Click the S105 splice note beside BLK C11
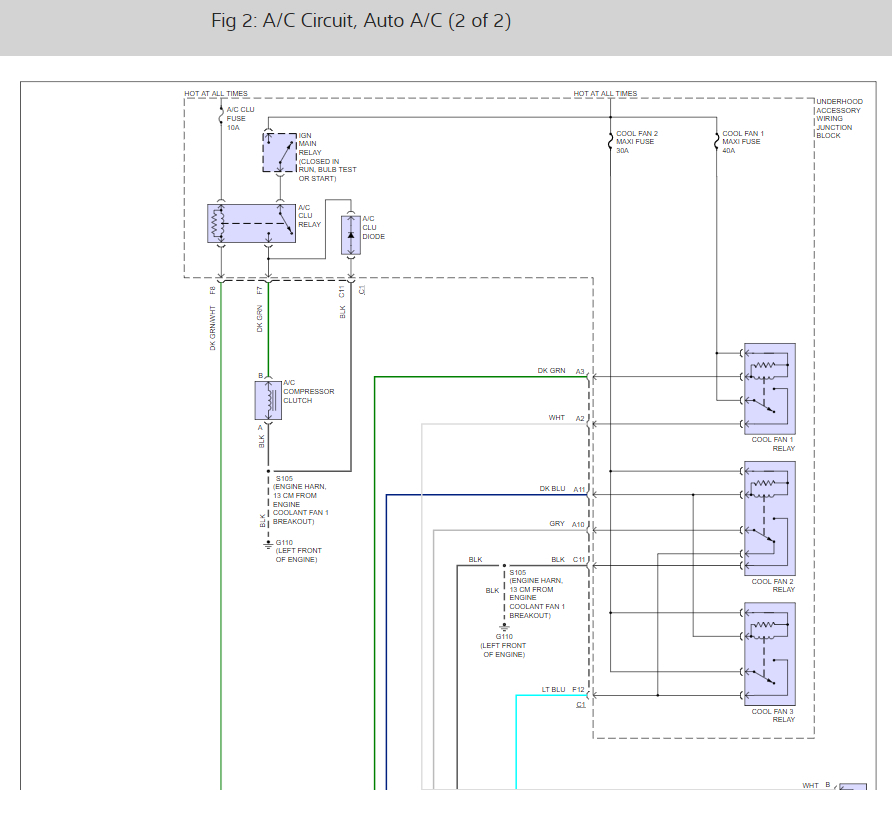892x816 pixels. pos(537,594)
